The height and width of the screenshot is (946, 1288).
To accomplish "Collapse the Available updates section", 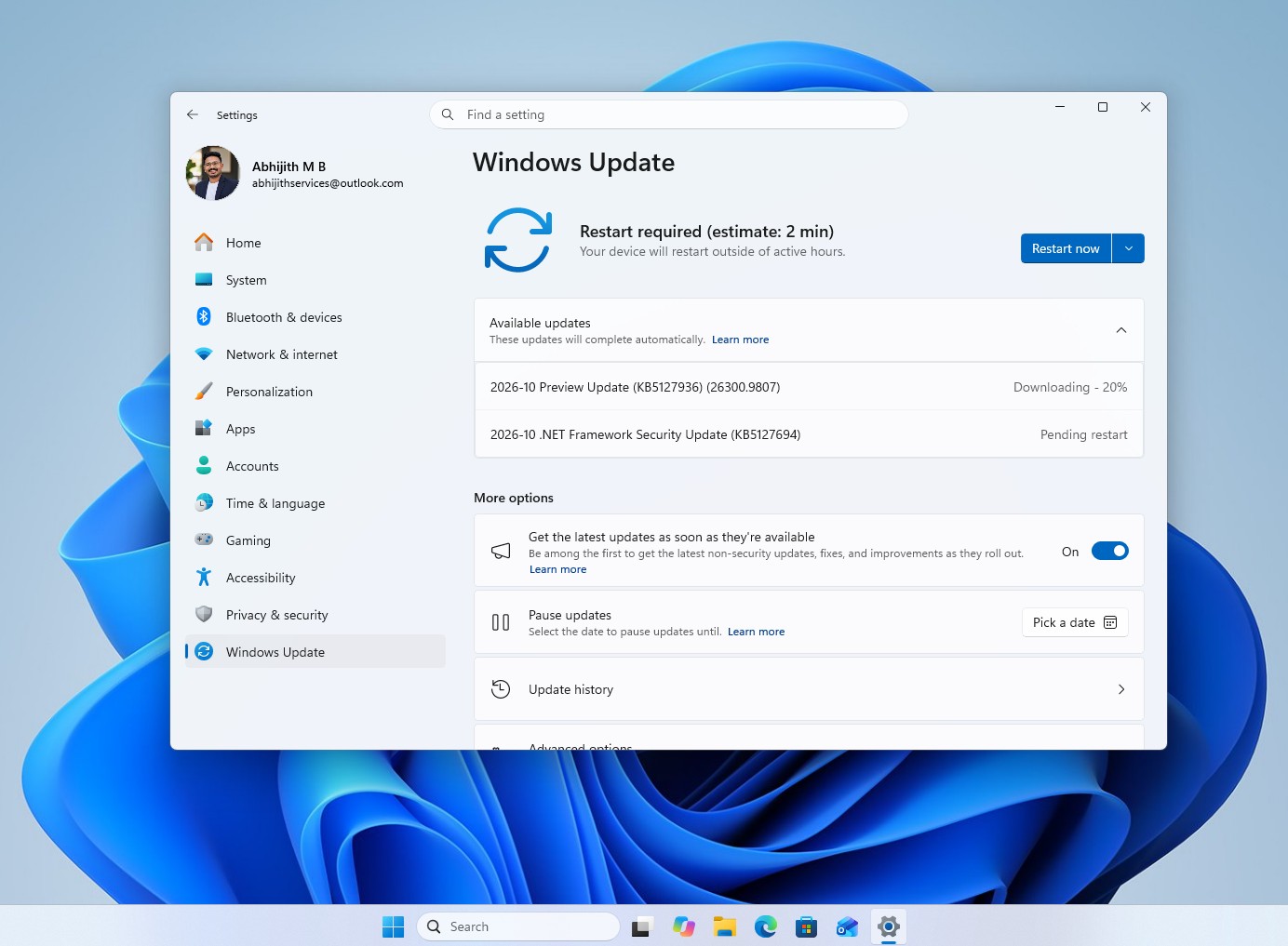I will [x=1121, y=330].
